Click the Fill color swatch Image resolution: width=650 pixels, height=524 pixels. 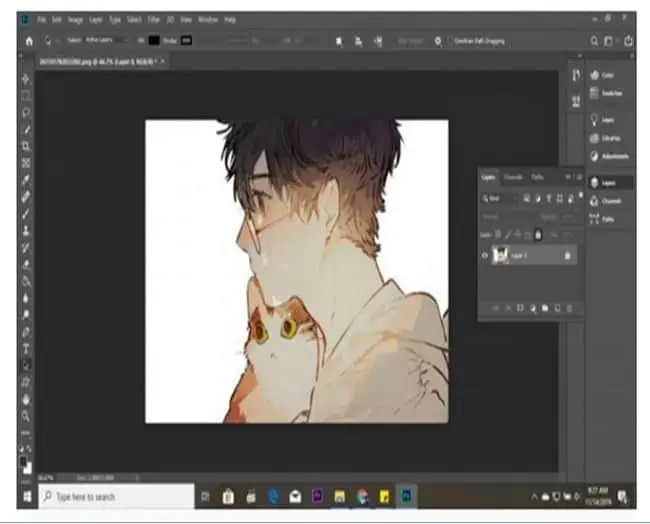click(x=154, y=41)
